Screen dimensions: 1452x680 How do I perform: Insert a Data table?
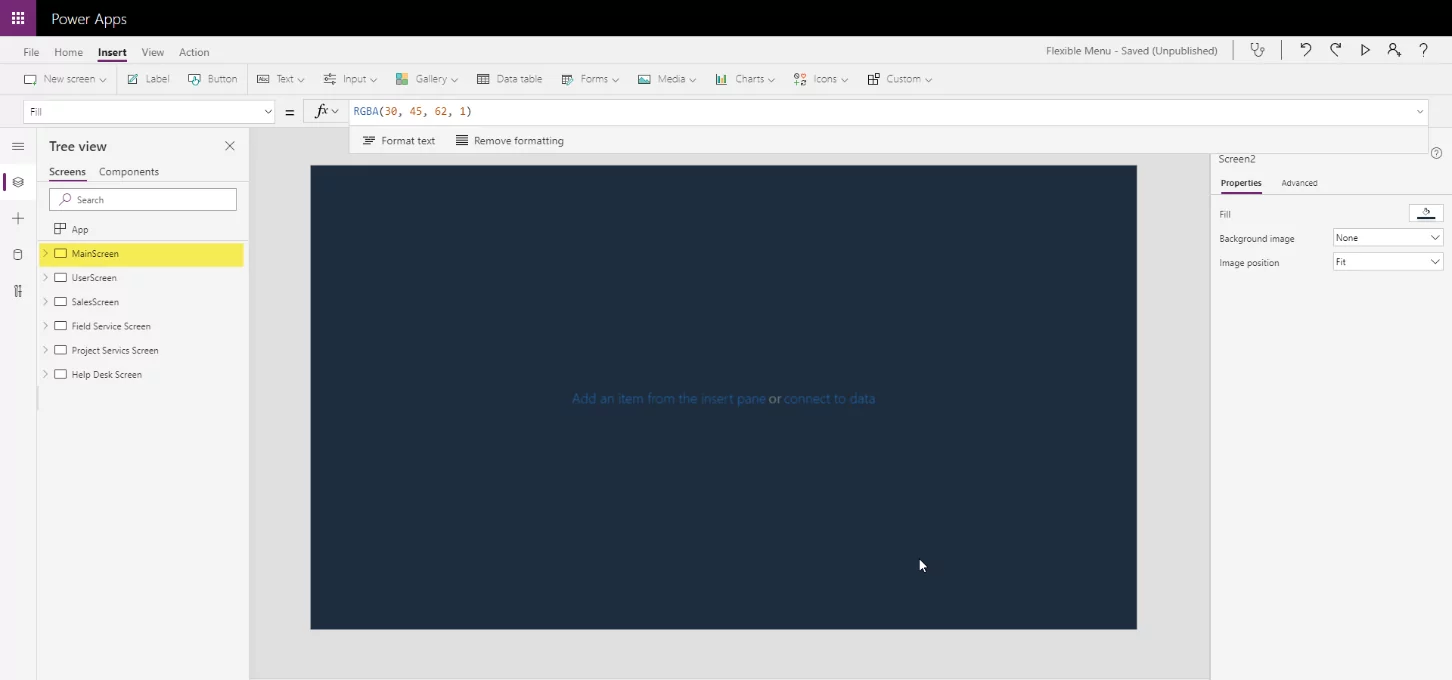[510, 79]
